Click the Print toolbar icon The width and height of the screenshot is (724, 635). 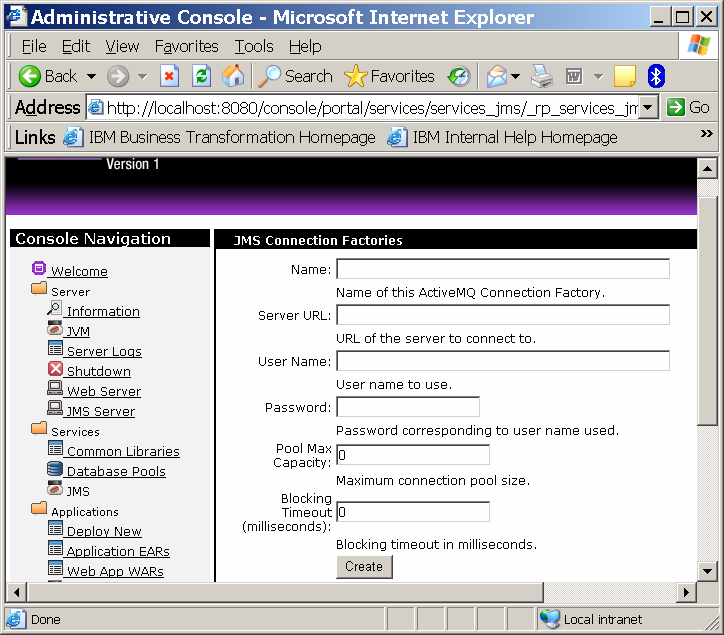(x=541, y=76)
